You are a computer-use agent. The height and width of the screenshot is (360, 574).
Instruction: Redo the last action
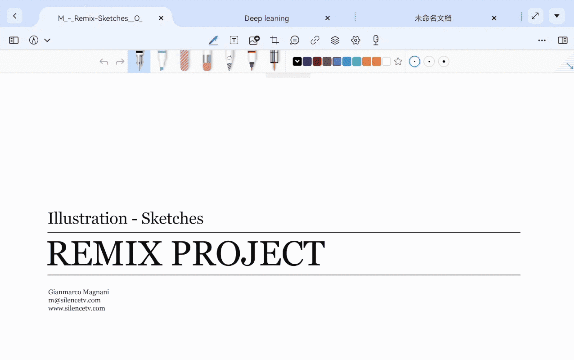click(x=120, y=62)
